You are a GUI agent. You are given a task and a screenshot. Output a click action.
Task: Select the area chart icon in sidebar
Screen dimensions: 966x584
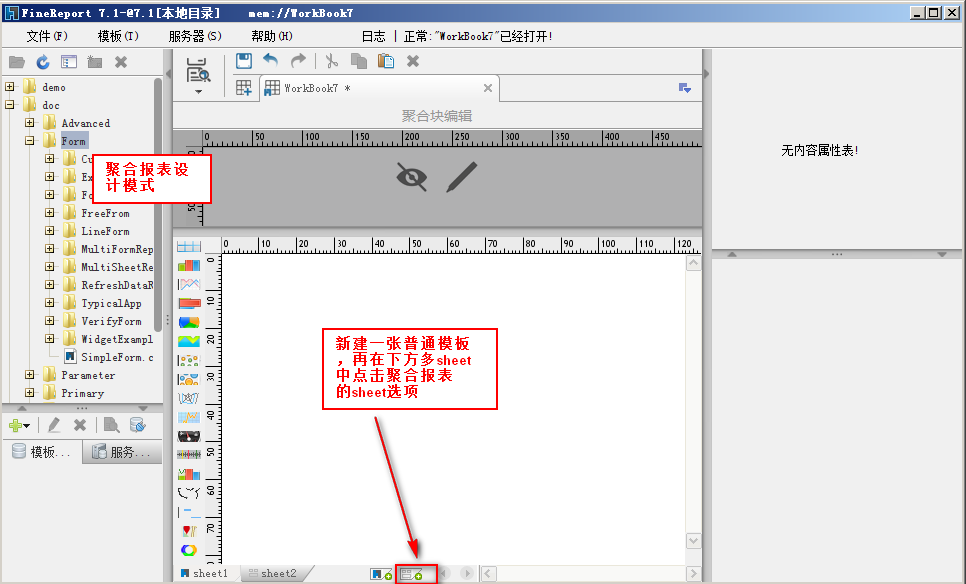point(189,341)
